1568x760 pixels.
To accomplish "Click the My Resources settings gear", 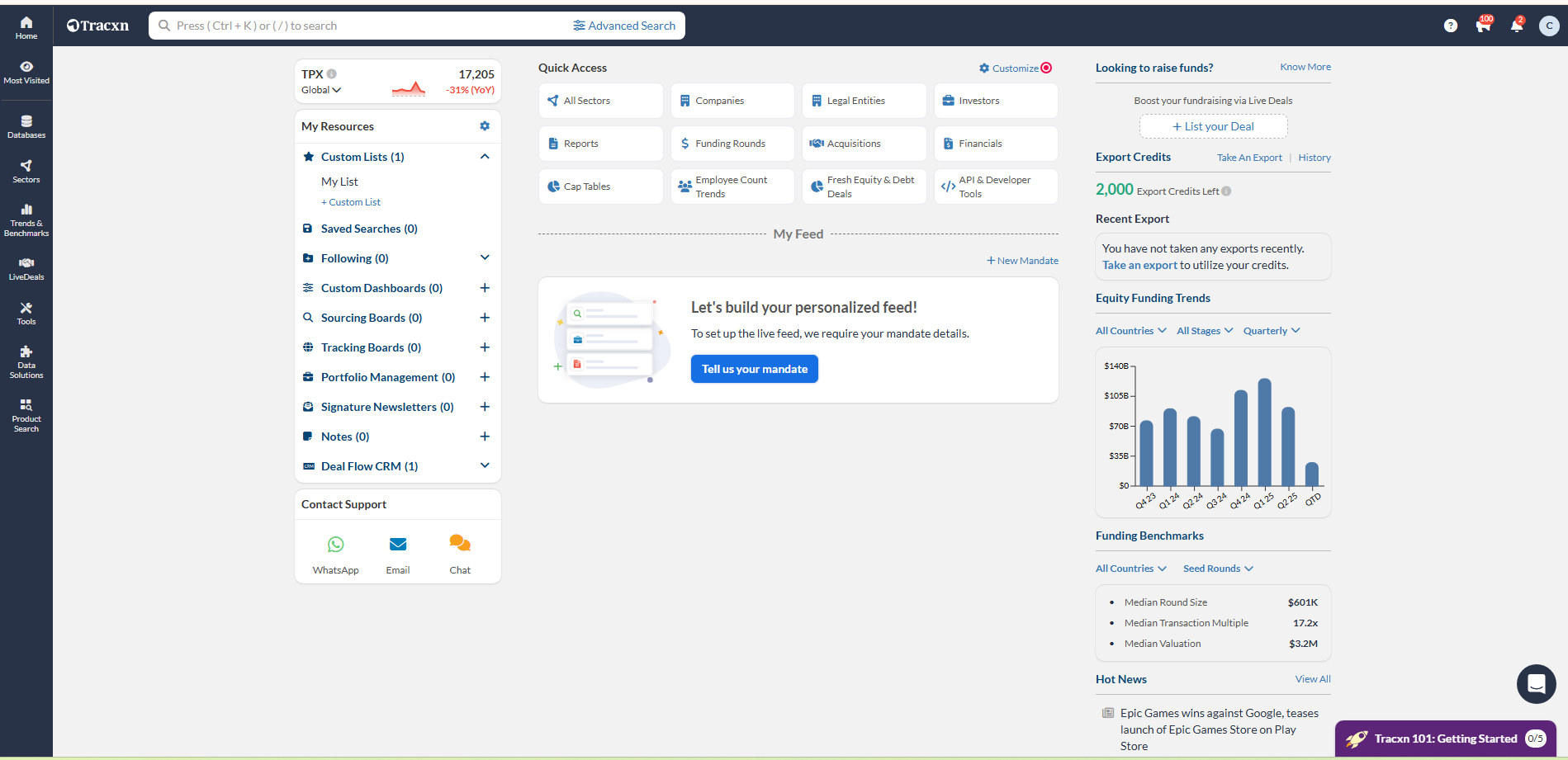I will pos(485,126).
